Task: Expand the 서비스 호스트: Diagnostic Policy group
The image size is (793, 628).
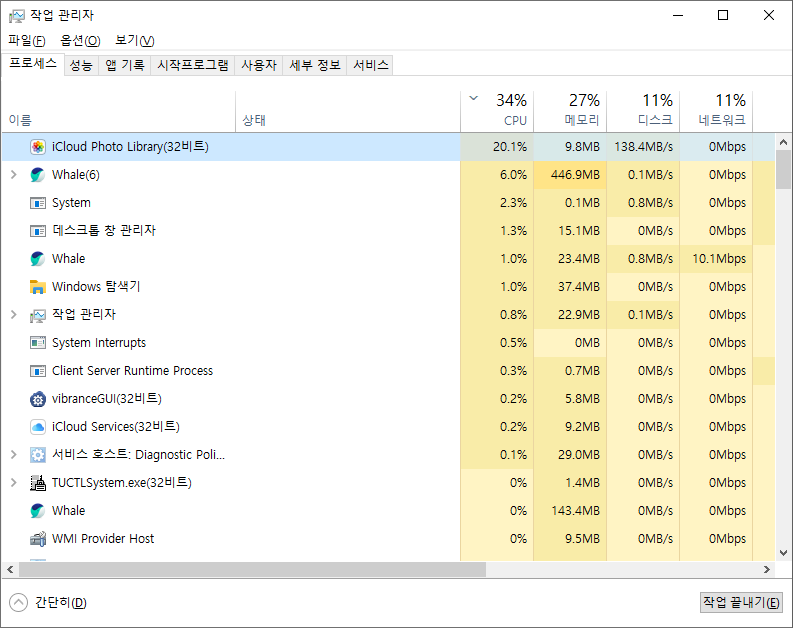Action: click(x=14, y=455)
